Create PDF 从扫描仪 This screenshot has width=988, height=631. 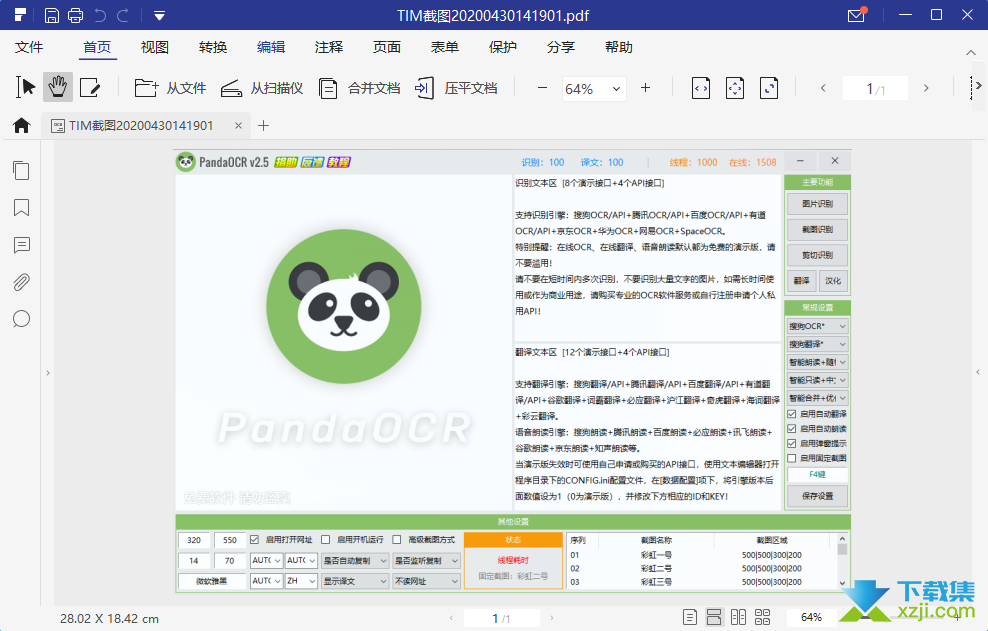(261, 88)
